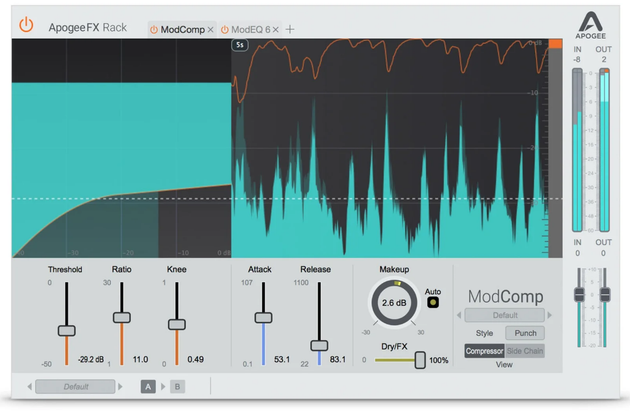
Task: Click the IN gain fader handle
Action: pyautogui.click(x=579, y=294)
